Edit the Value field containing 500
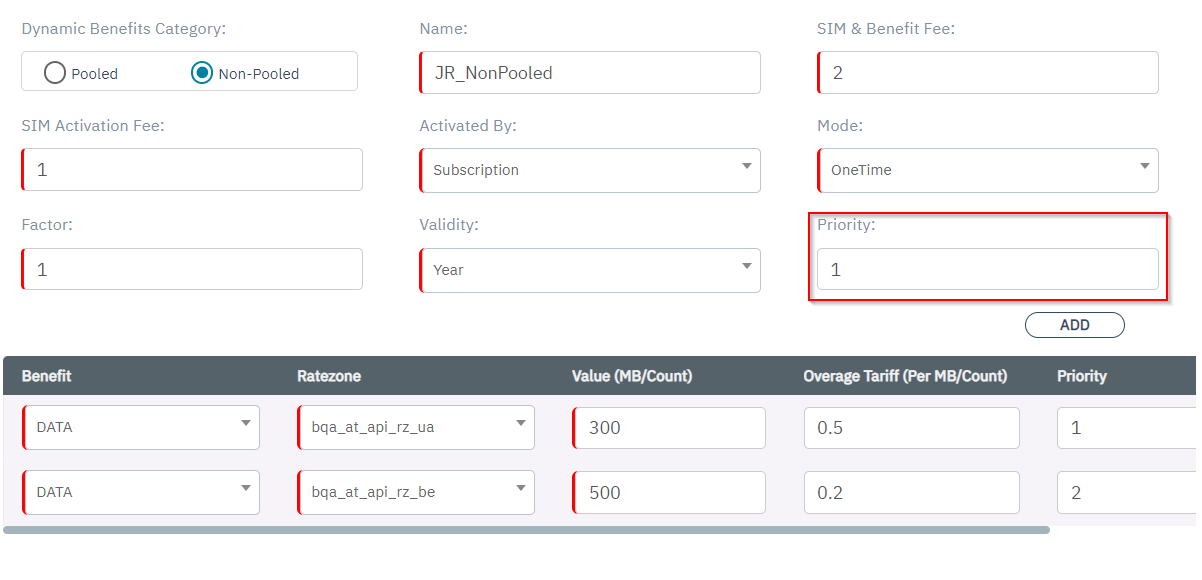Viewport: 1202px width, 580px height. [669, 492]
